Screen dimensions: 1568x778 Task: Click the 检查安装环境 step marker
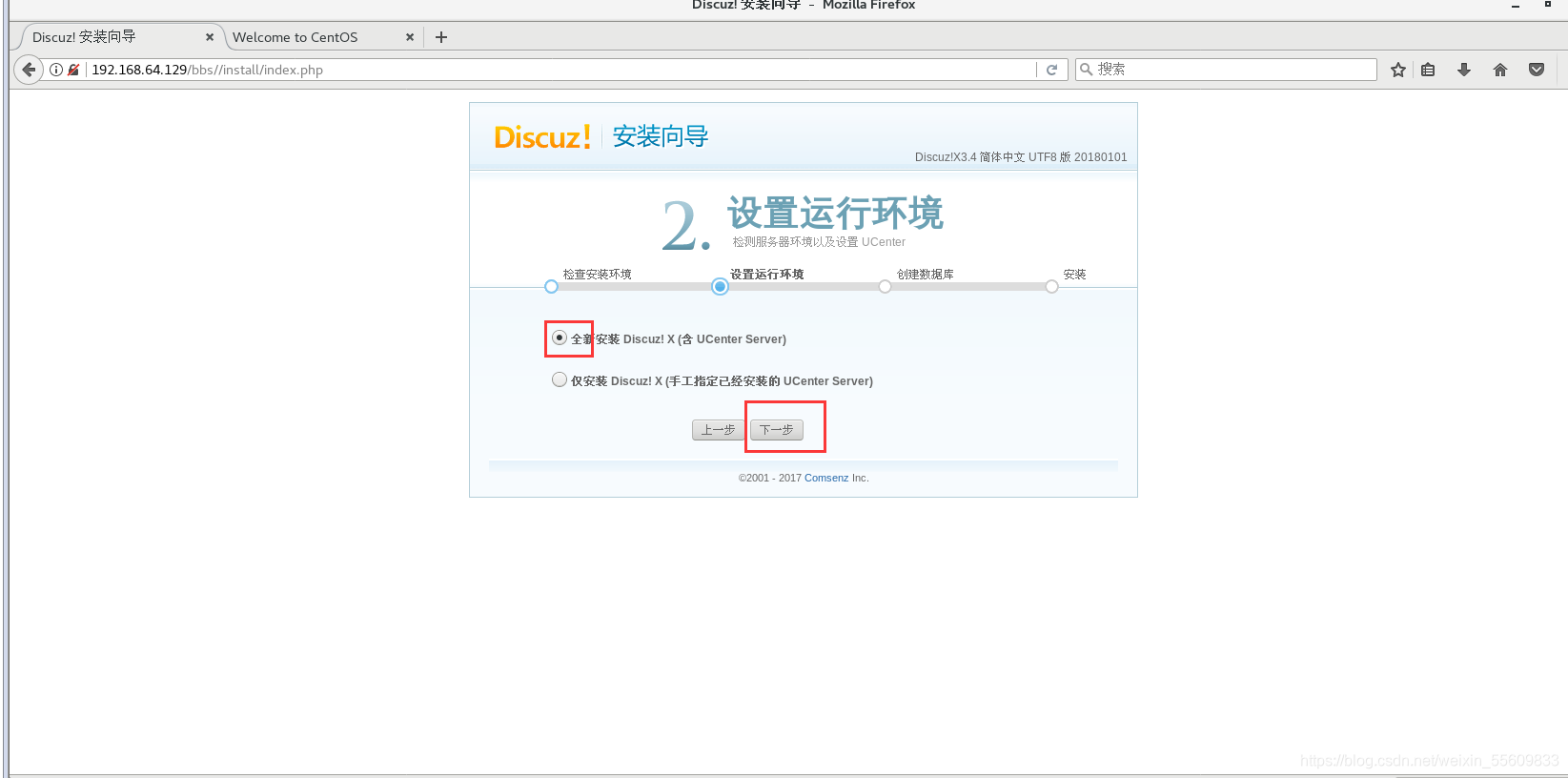click(x=551, y=286)
